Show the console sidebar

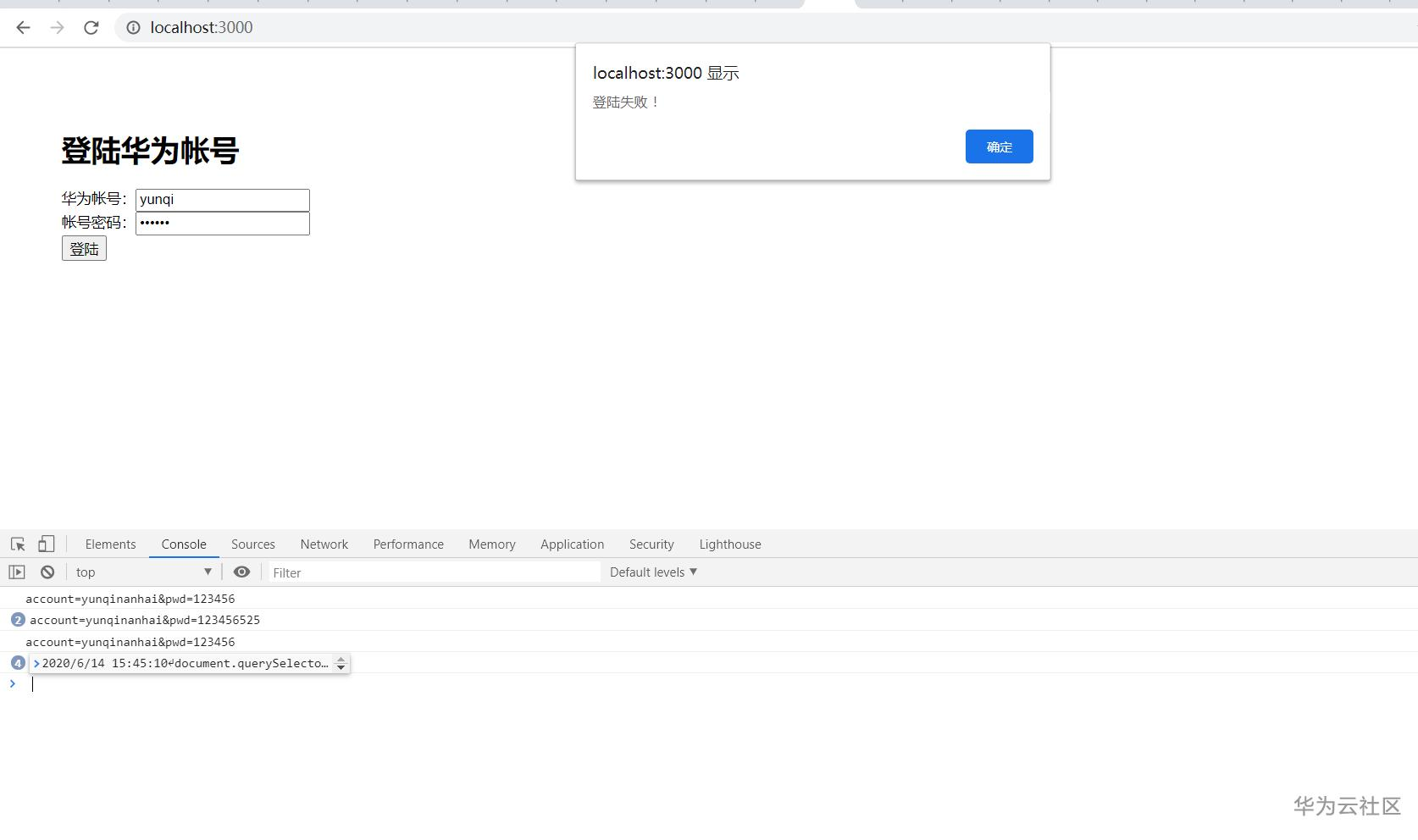(x=17, y=572)
